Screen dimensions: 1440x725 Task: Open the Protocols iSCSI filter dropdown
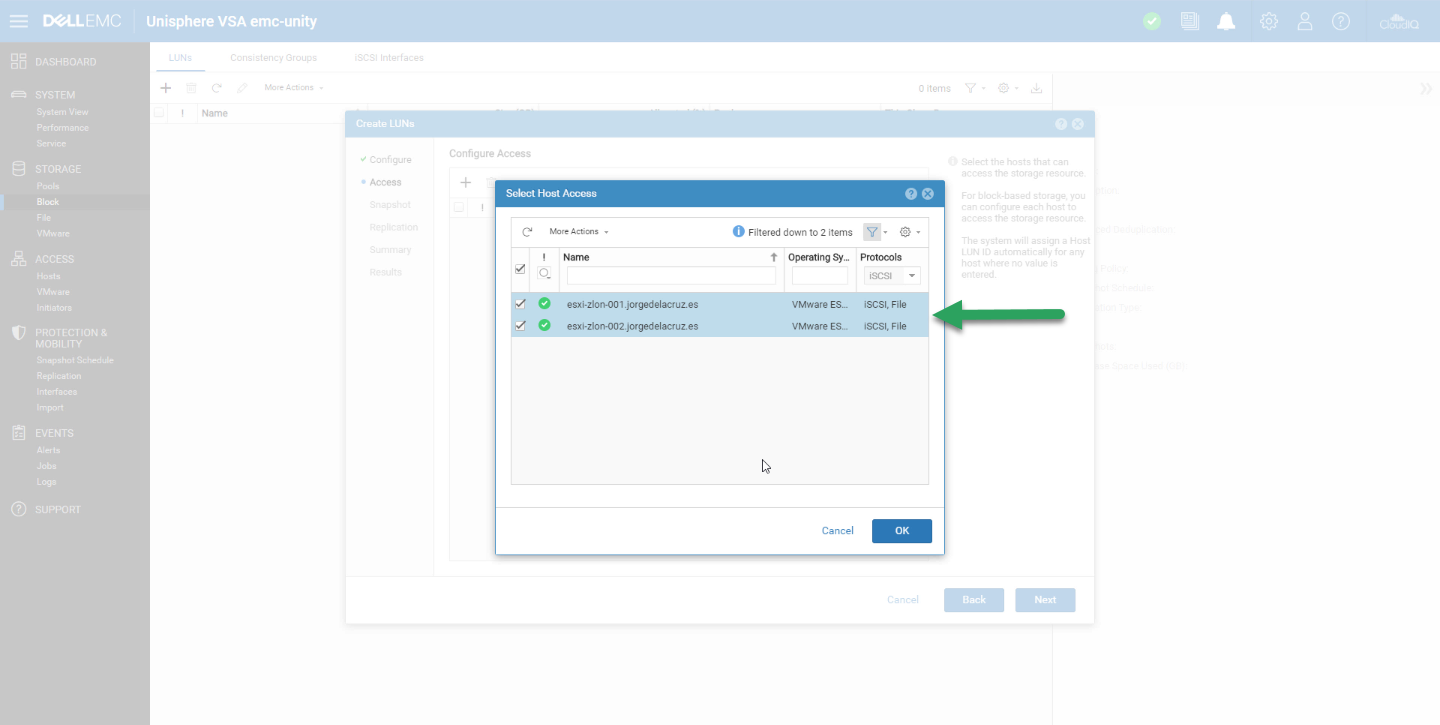click(x=891, y=276)
